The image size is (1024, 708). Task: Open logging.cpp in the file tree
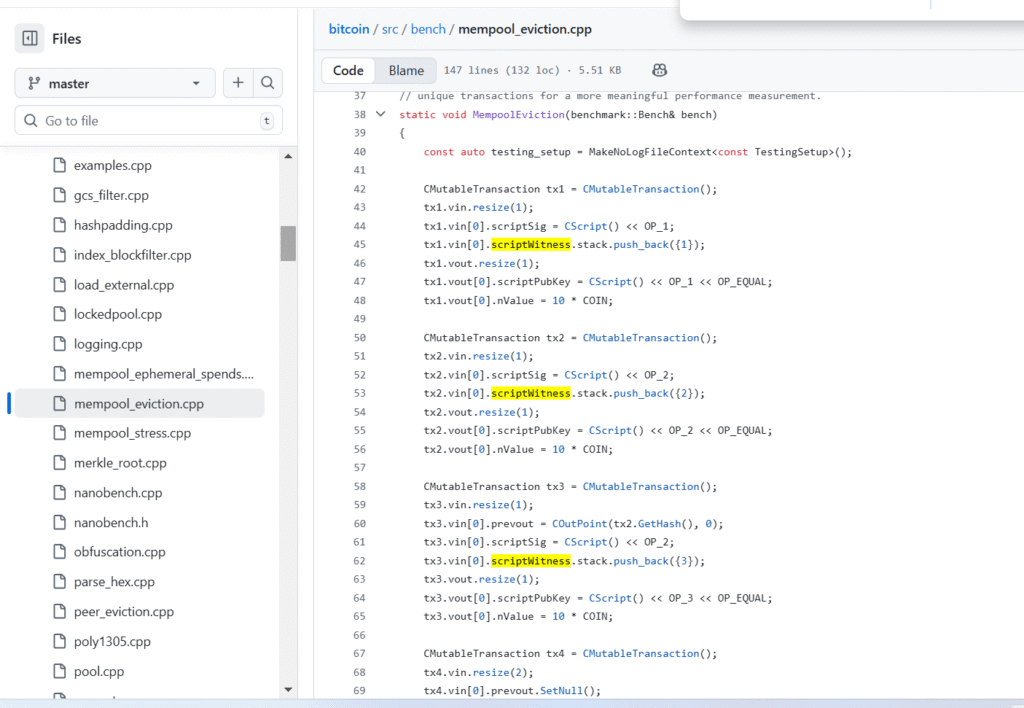pos(108,344)
